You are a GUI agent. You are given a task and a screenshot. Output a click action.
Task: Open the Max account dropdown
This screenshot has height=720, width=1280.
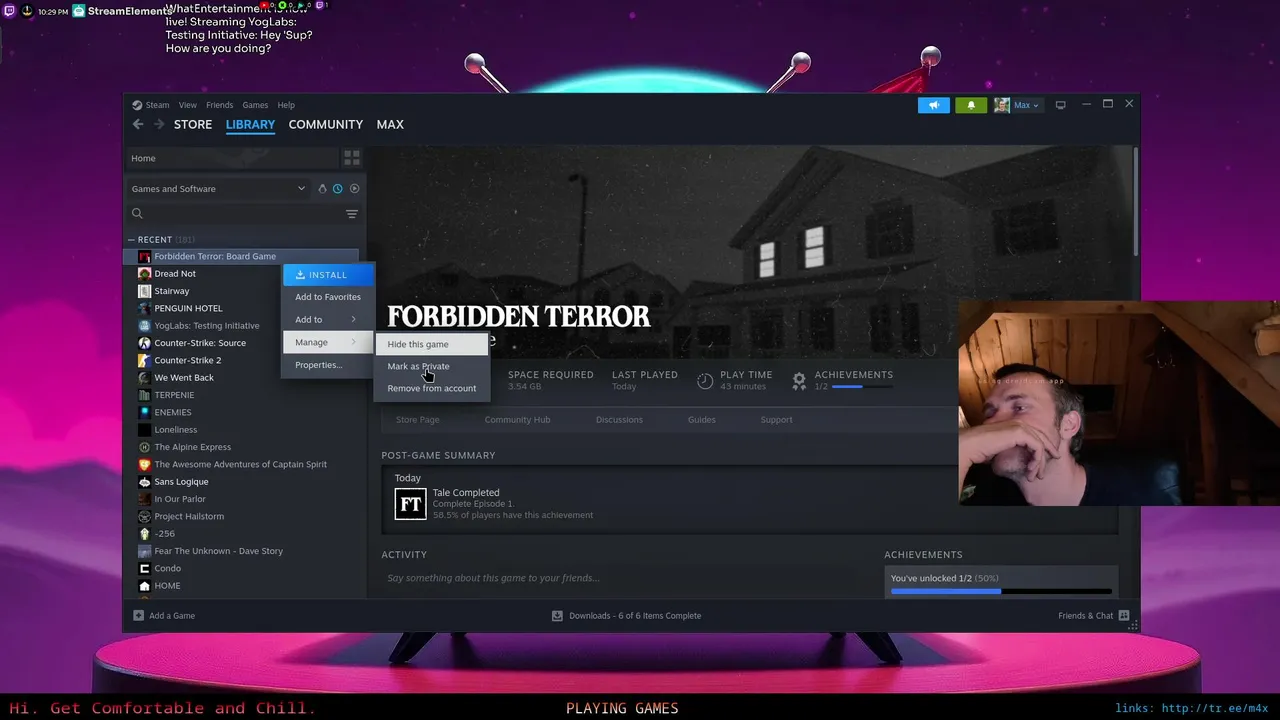[x=1027, y=105]
